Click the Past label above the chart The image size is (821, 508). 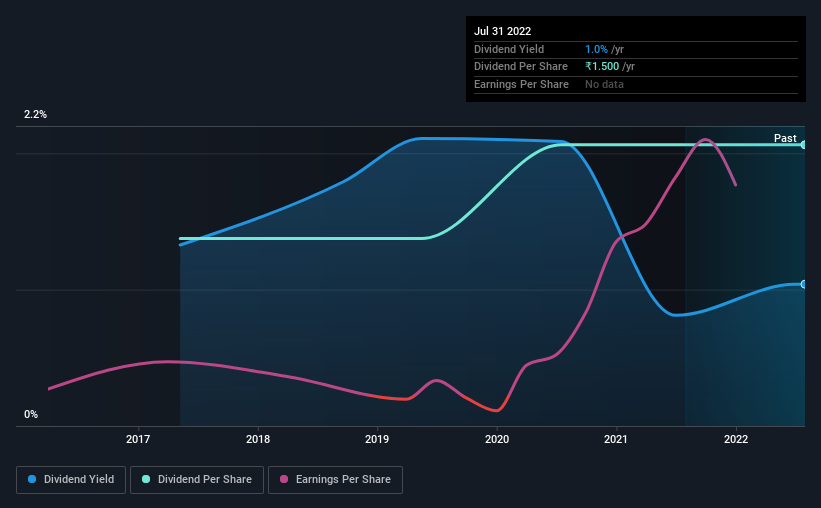click(785, 138)
